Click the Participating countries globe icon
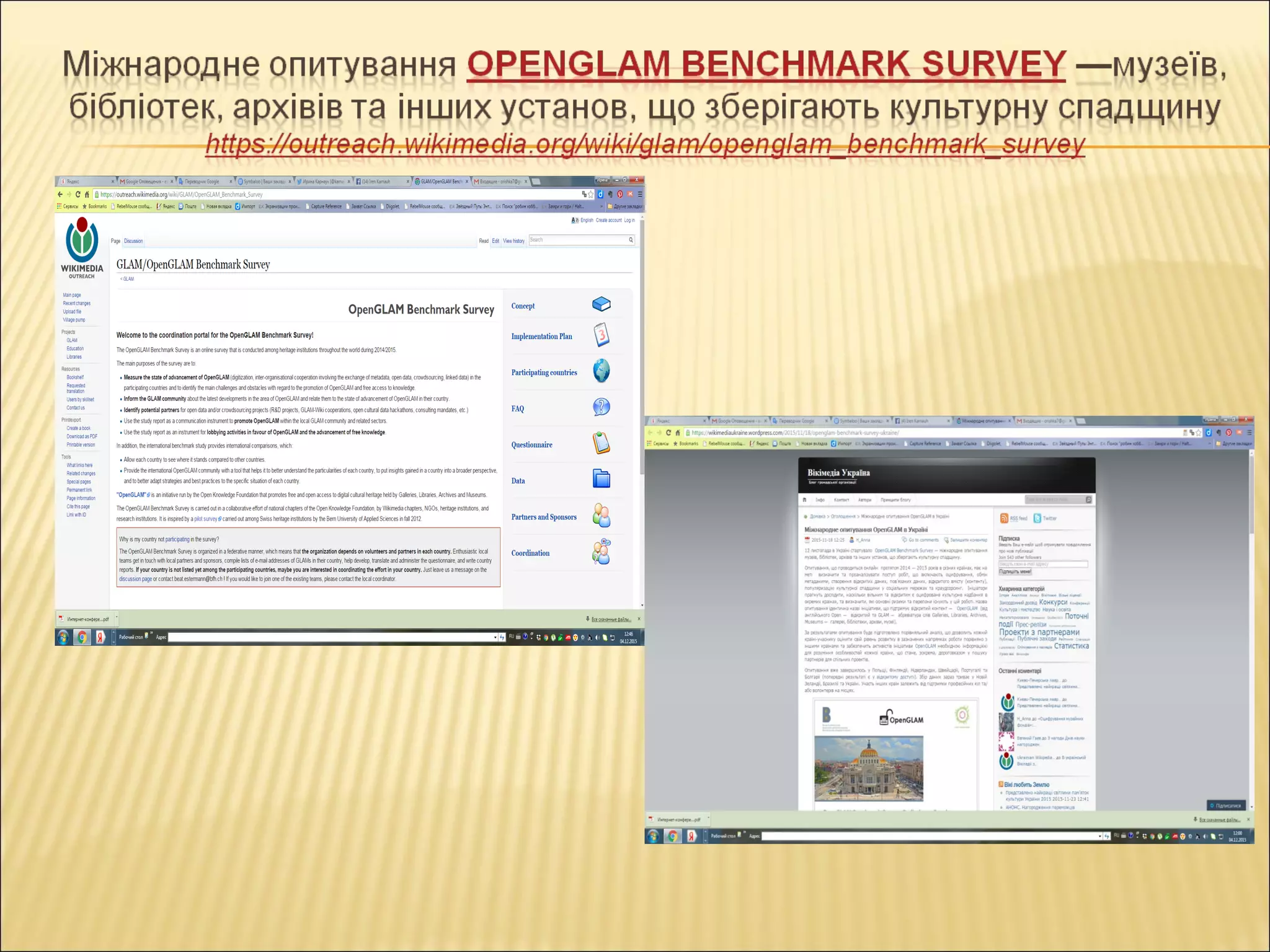Image resolution: width=1270 pixels, height=952 pixels. click(x=601, y=371)
